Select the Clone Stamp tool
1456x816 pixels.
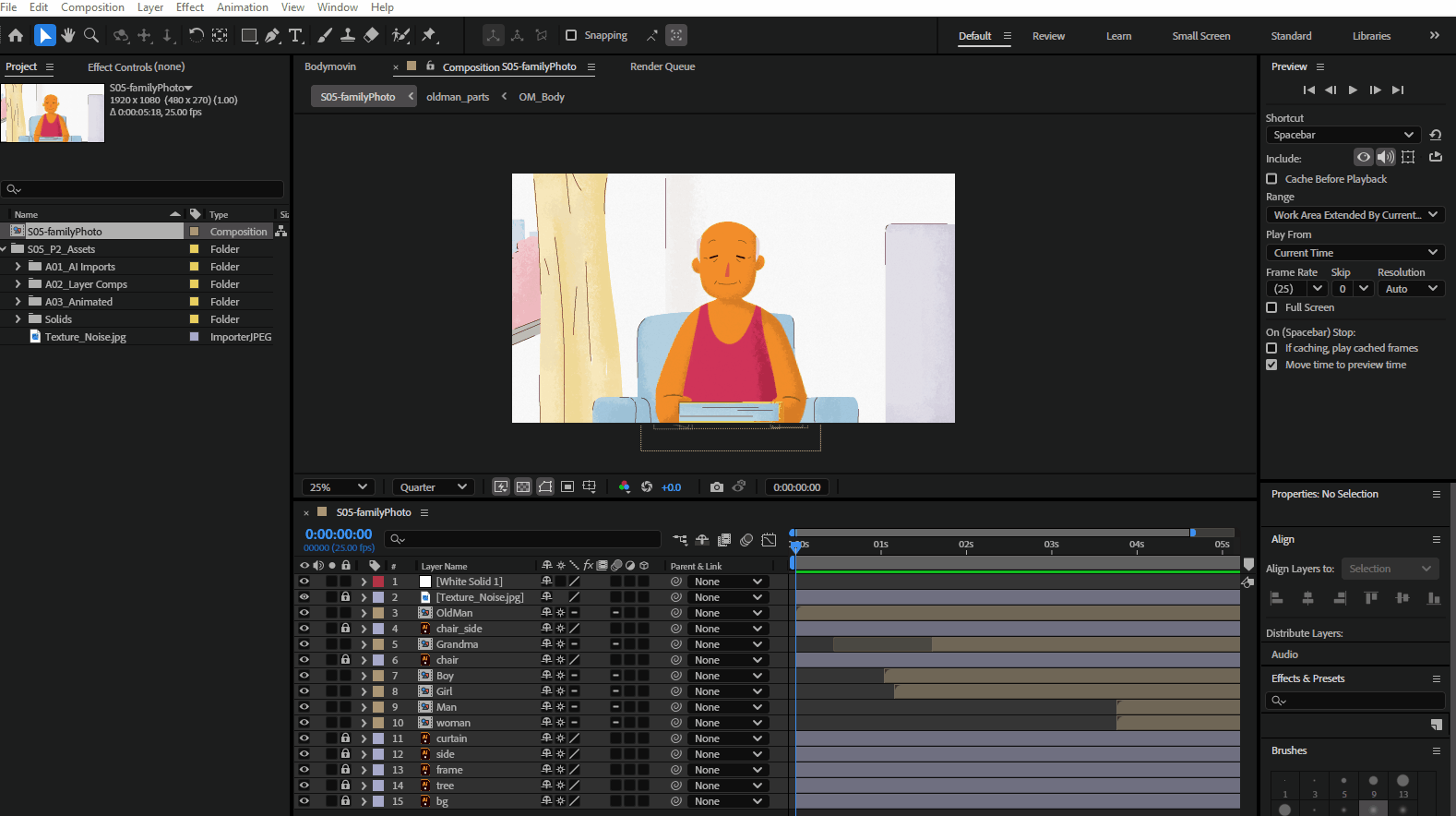(348, 35)
